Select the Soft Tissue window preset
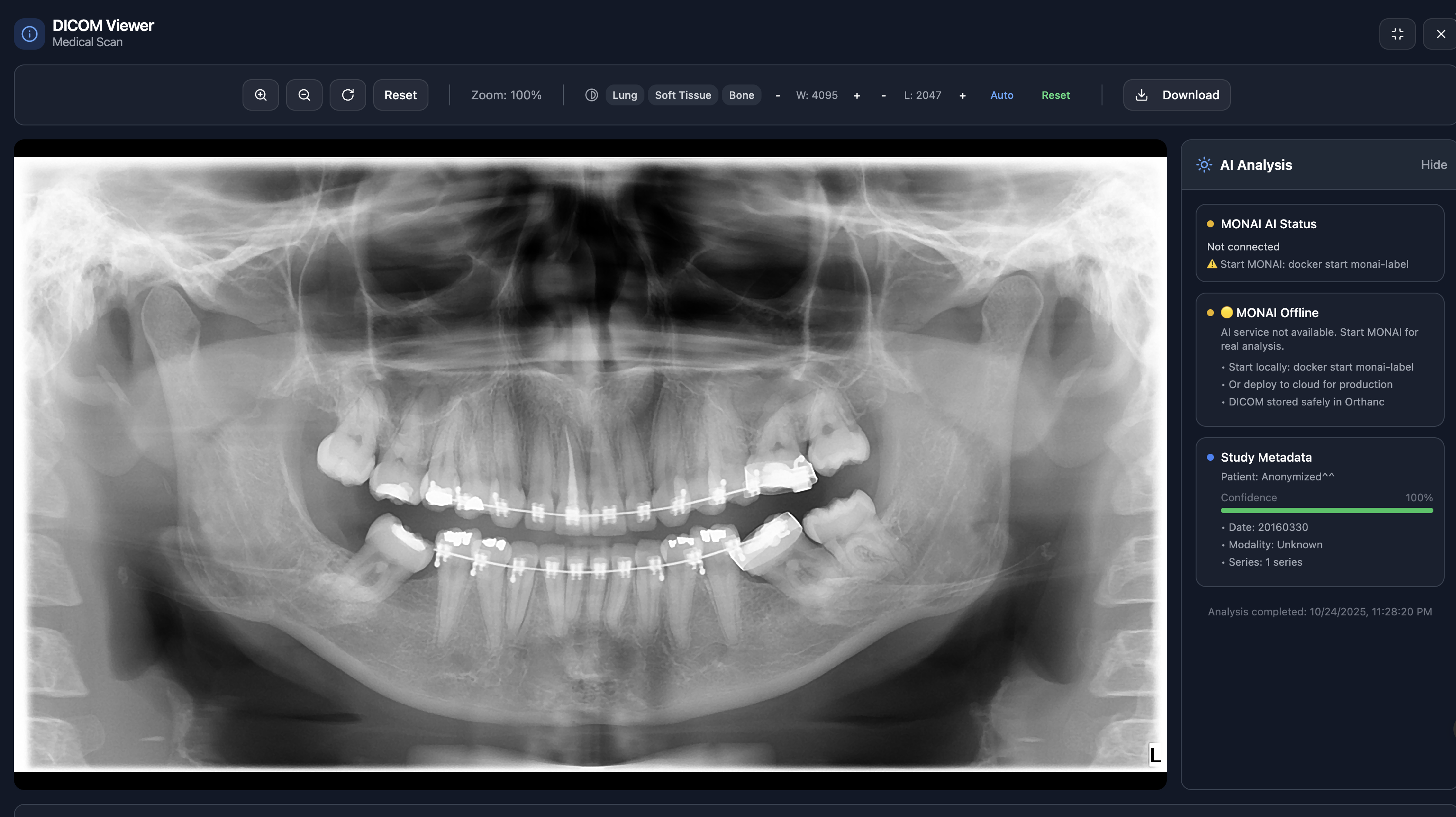The height and width of the screenshot is (817, 1456). [683, 95]
